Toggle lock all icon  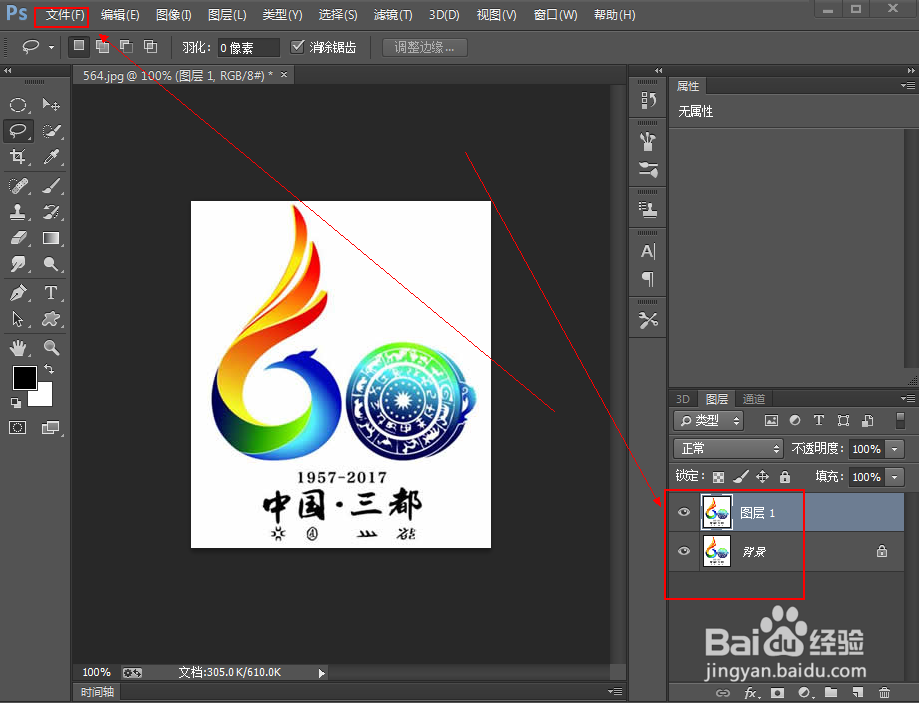(785, 477)
